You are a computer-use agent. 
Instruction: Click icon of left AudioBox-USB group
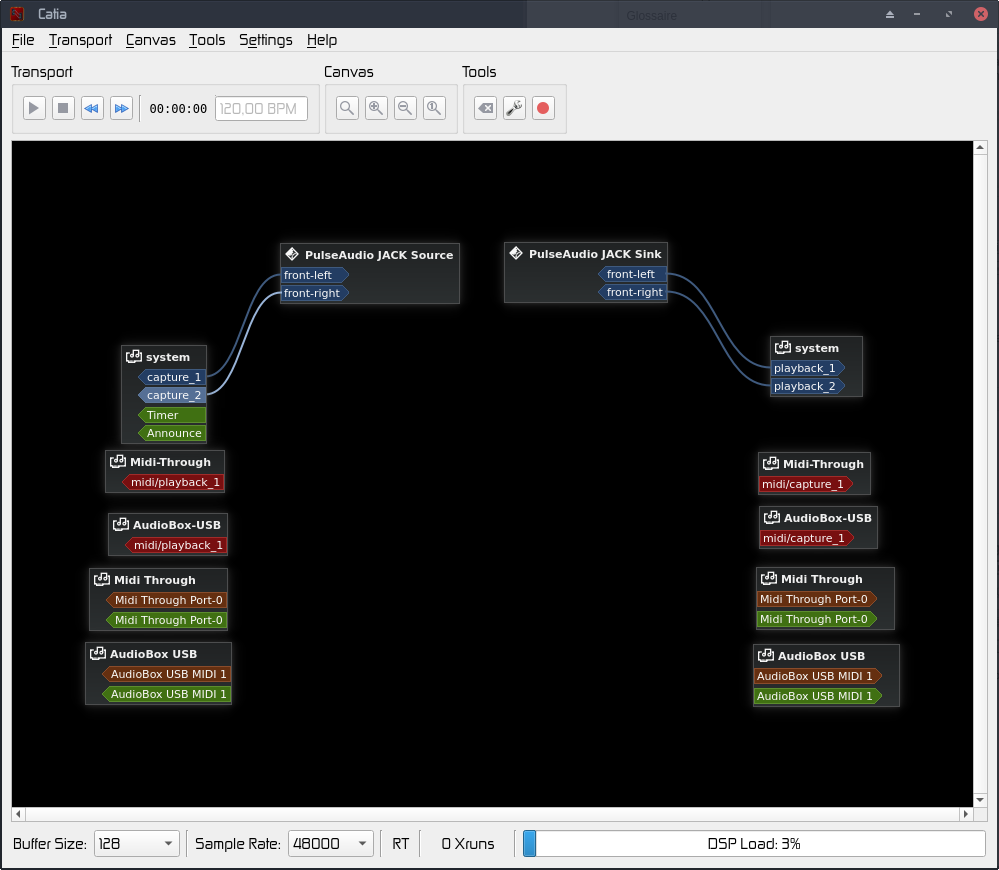[x=120, y=524]
